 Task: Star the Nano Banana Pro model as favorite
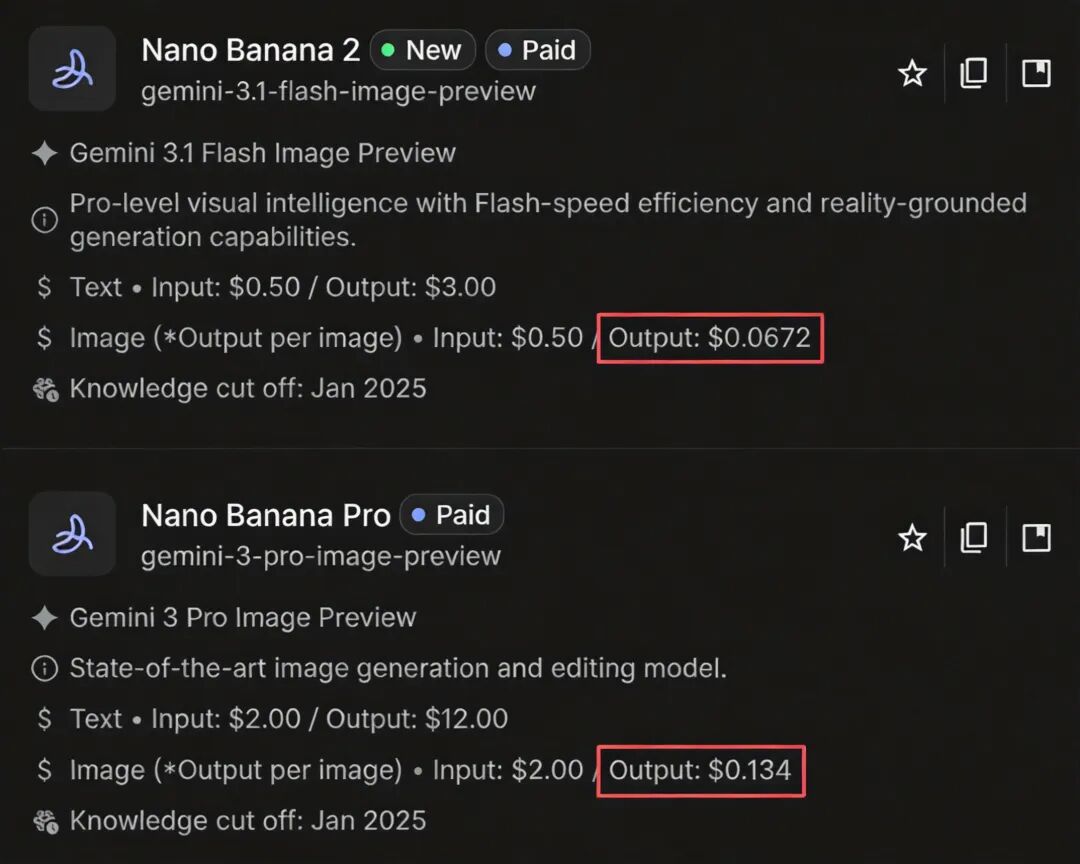(x=912, y=537)
